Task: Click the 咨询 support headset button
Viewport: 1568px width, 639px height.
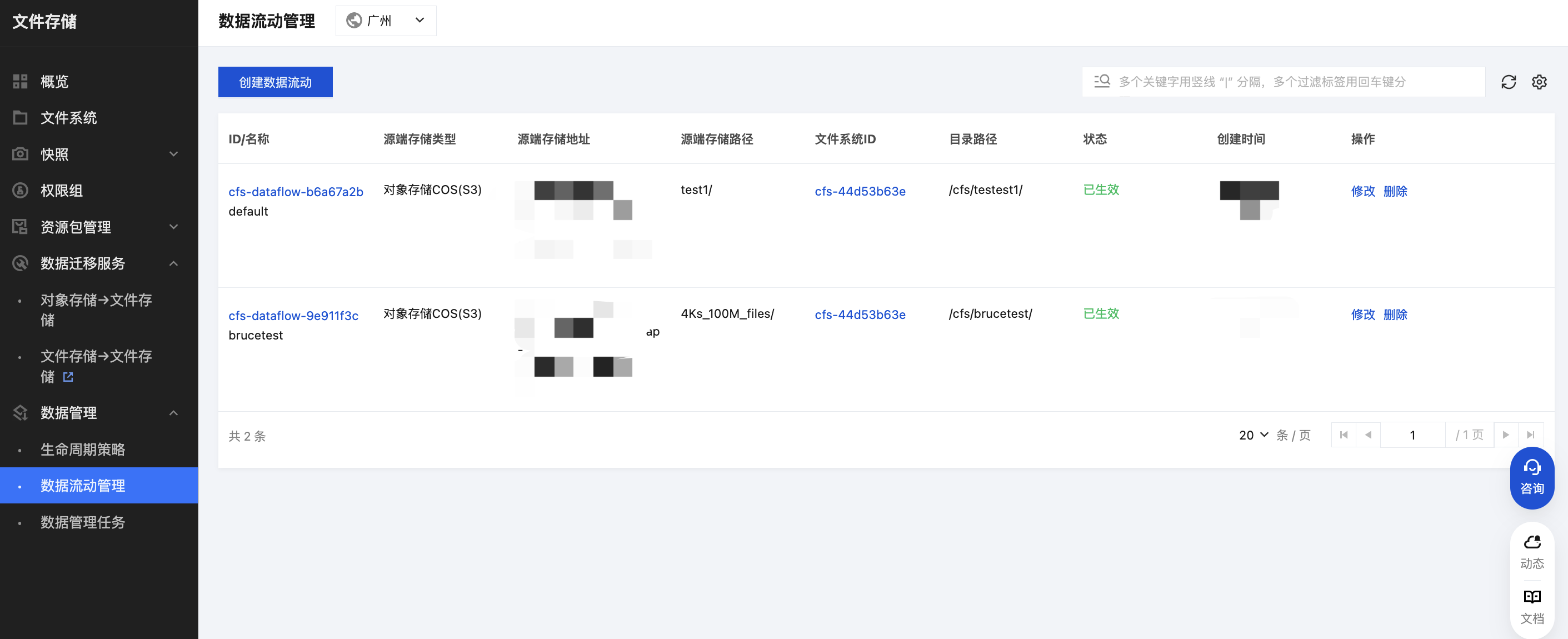Action: 1531,477
